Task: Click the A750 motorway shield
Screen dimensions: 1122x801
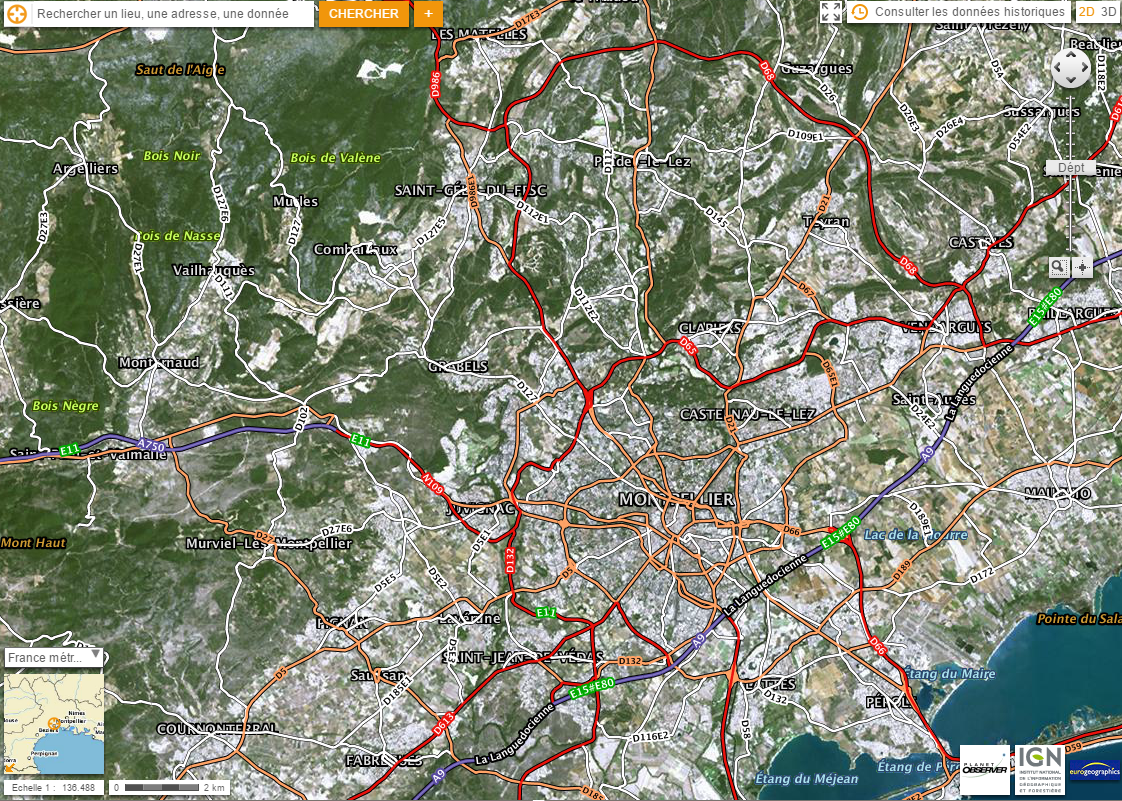Action: click(x=151, y=446)
